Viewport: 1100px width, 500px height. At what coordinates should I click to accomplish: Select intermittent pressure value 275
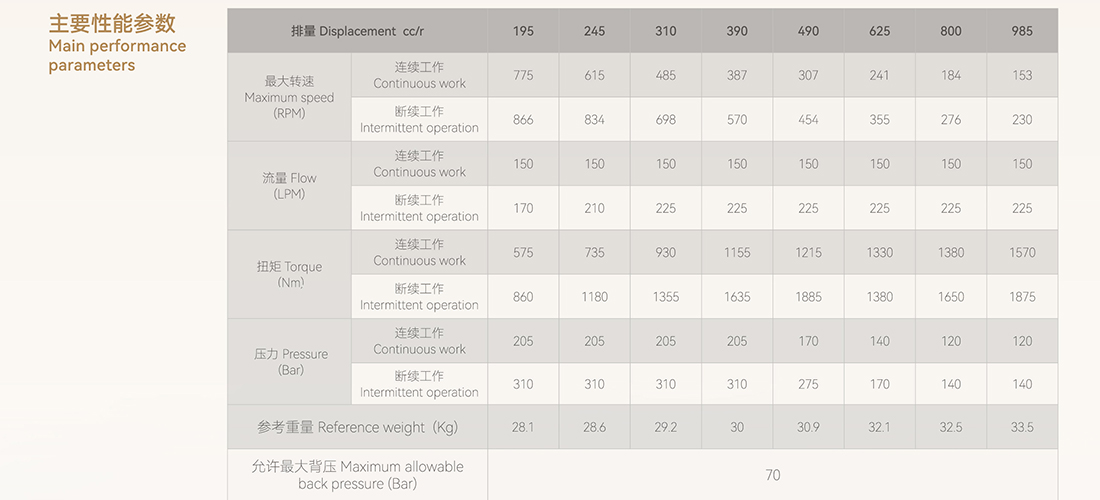pyautogui.click(x=808, y=384)
